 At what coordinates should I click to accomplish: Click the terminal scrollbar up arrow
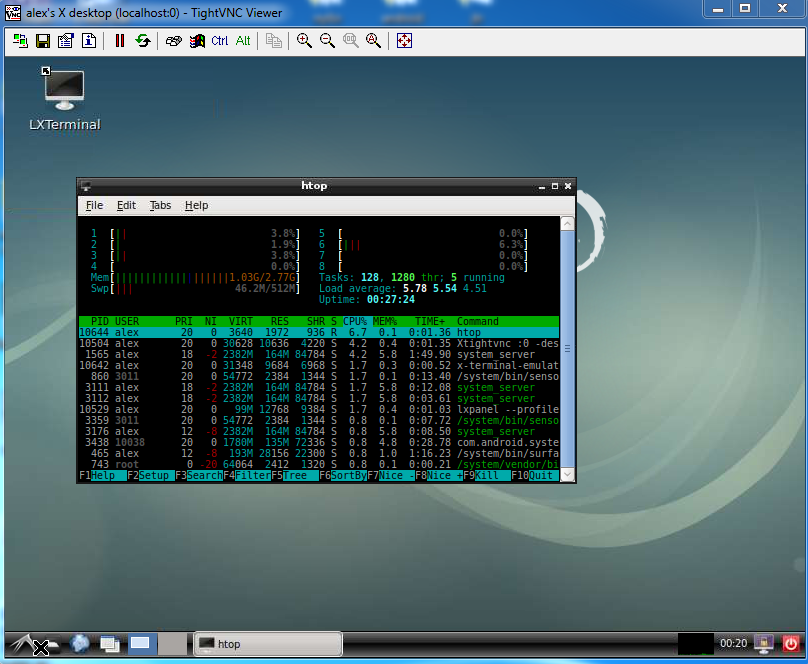[x=567, y=224]
